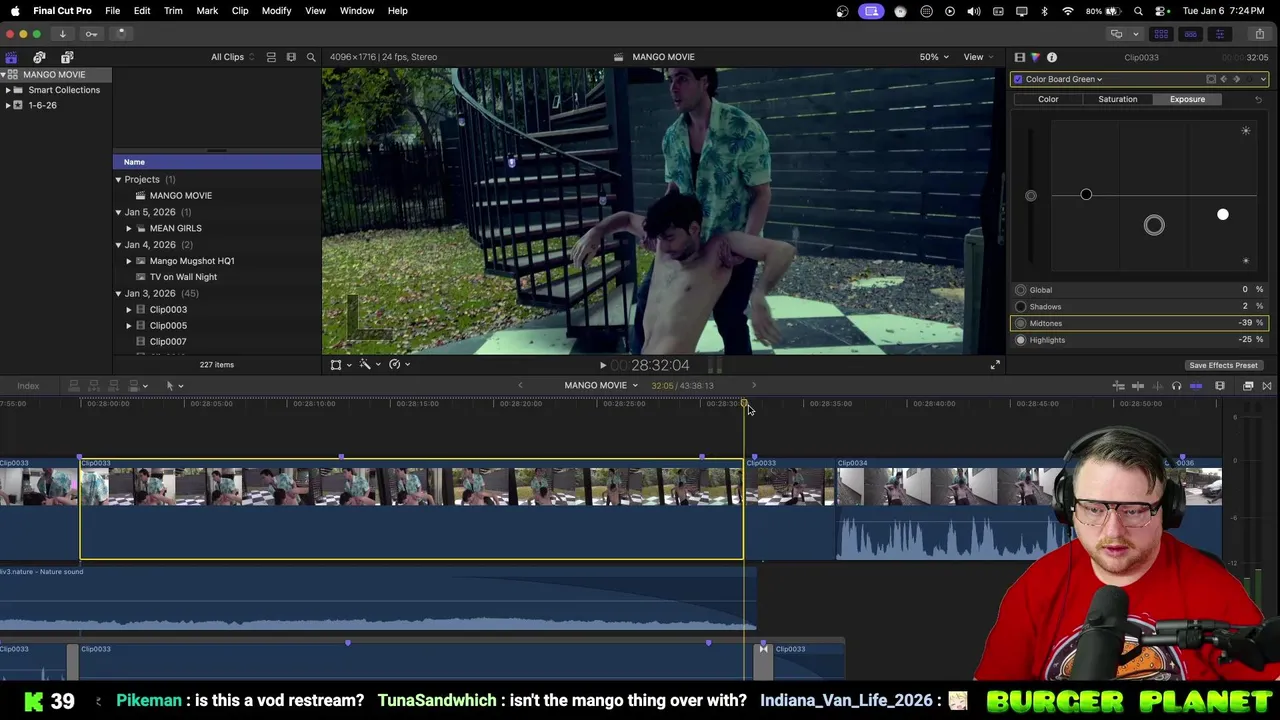
Task: Expand the Smart Collections folder
Action: point(8,90)
